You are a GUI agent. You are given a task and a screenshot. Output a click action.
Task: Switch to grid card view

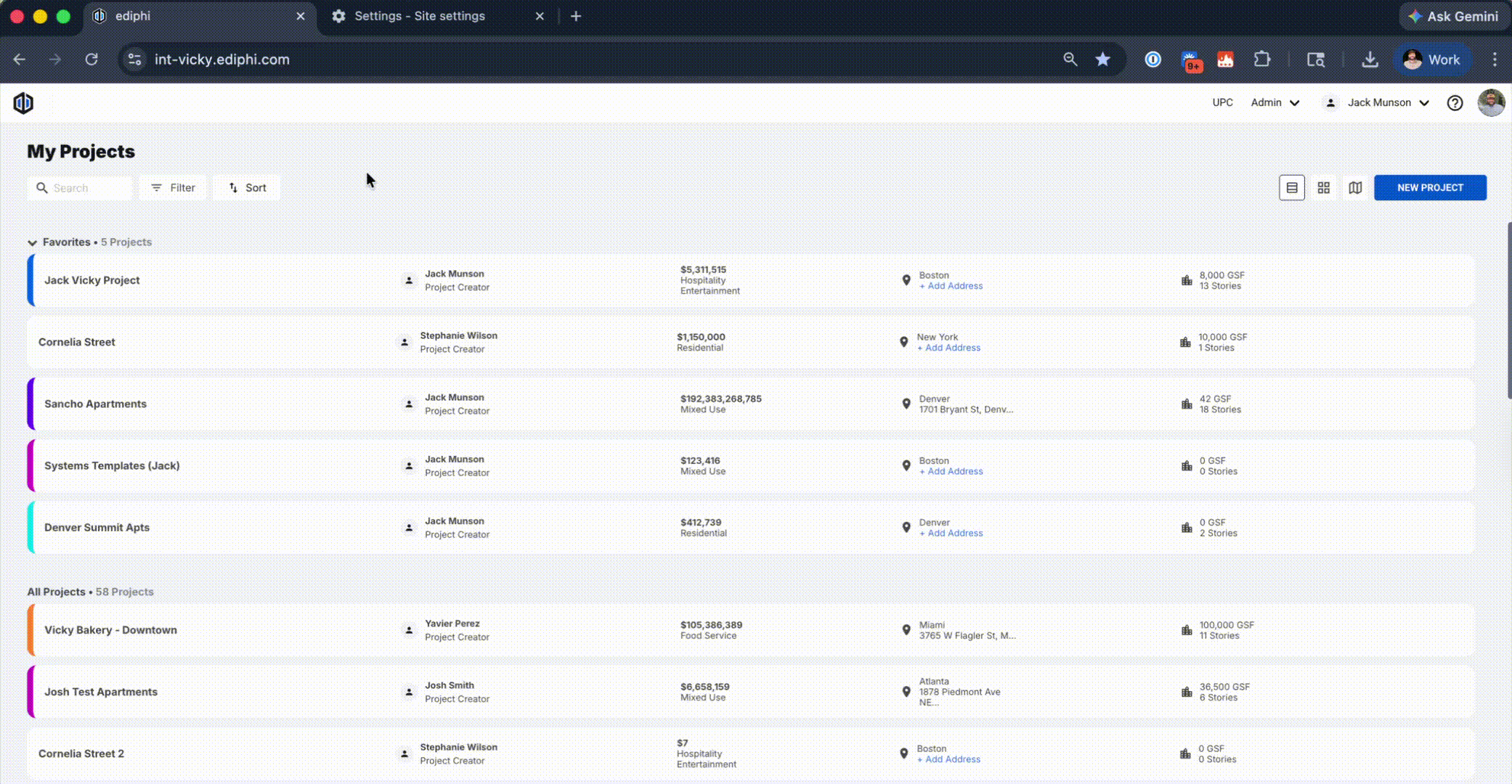[x=1323, y=188]
